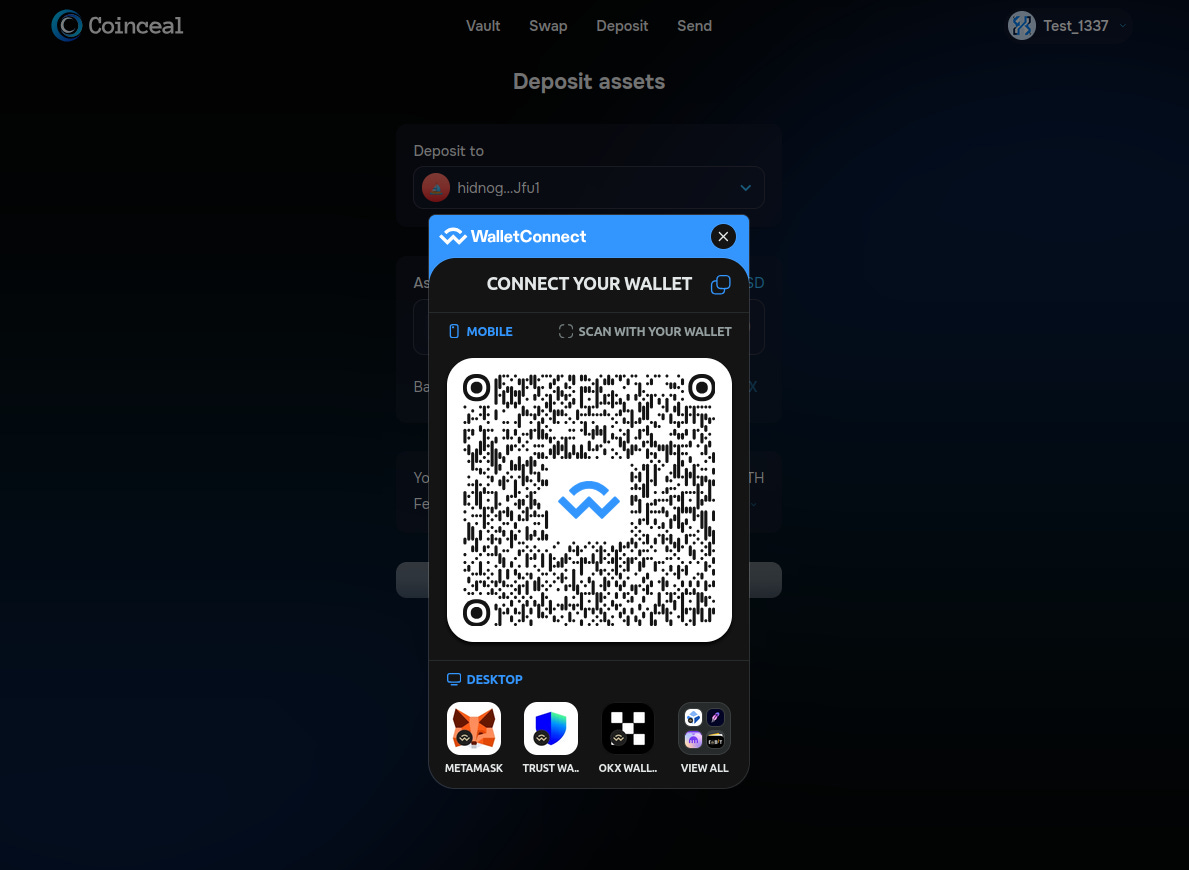This screenshot has width=1189, height=870.
Task: Click the WalletConnect QR code
Action: [589, 500]
